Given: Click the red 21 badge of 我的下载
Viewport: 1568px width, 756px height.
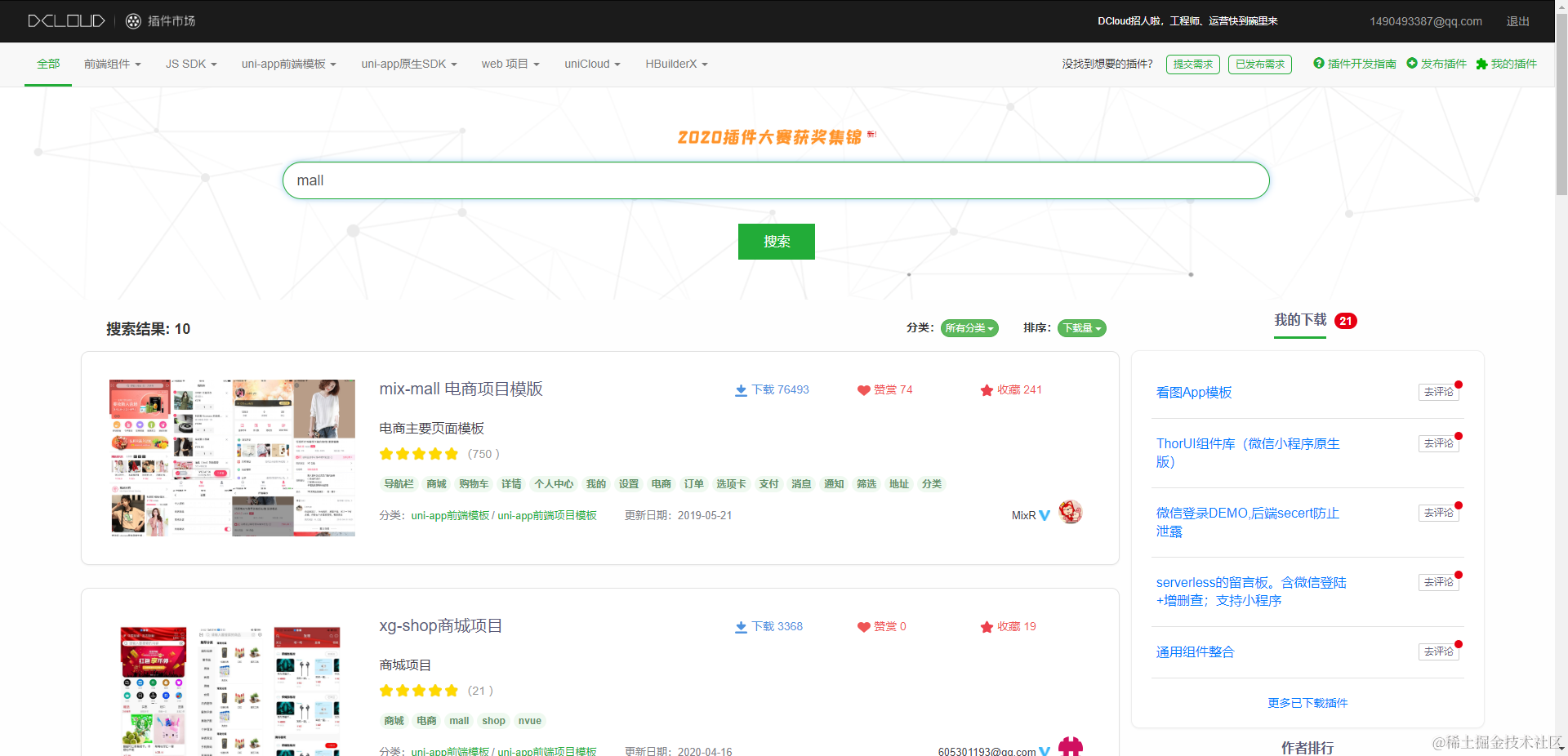Looking at the screenshot, I should point(1346,321).
